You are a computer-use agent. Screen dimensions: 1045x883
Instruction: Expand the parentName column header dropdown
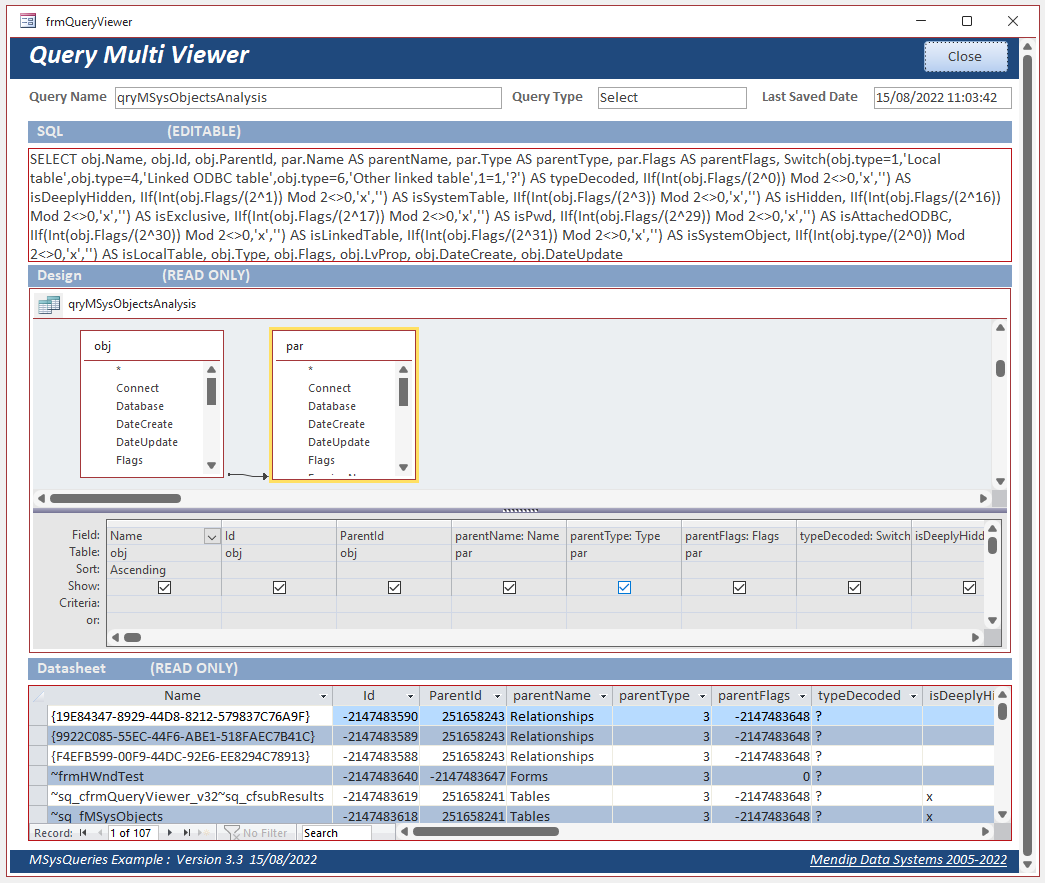pos(600,696)
